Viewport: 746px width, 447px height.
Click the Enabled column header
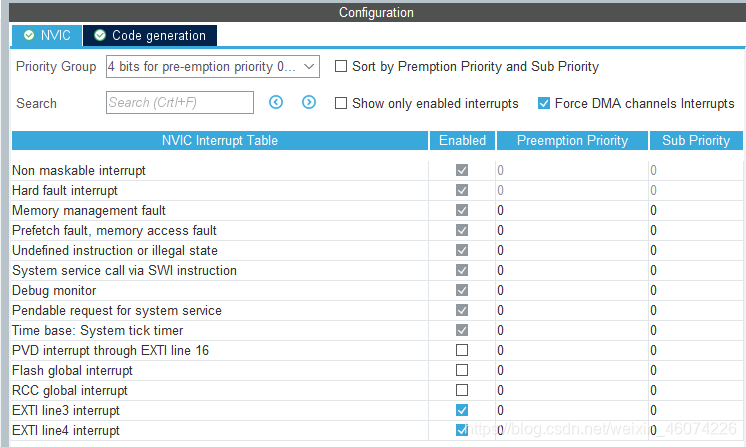tap(462, 141)
